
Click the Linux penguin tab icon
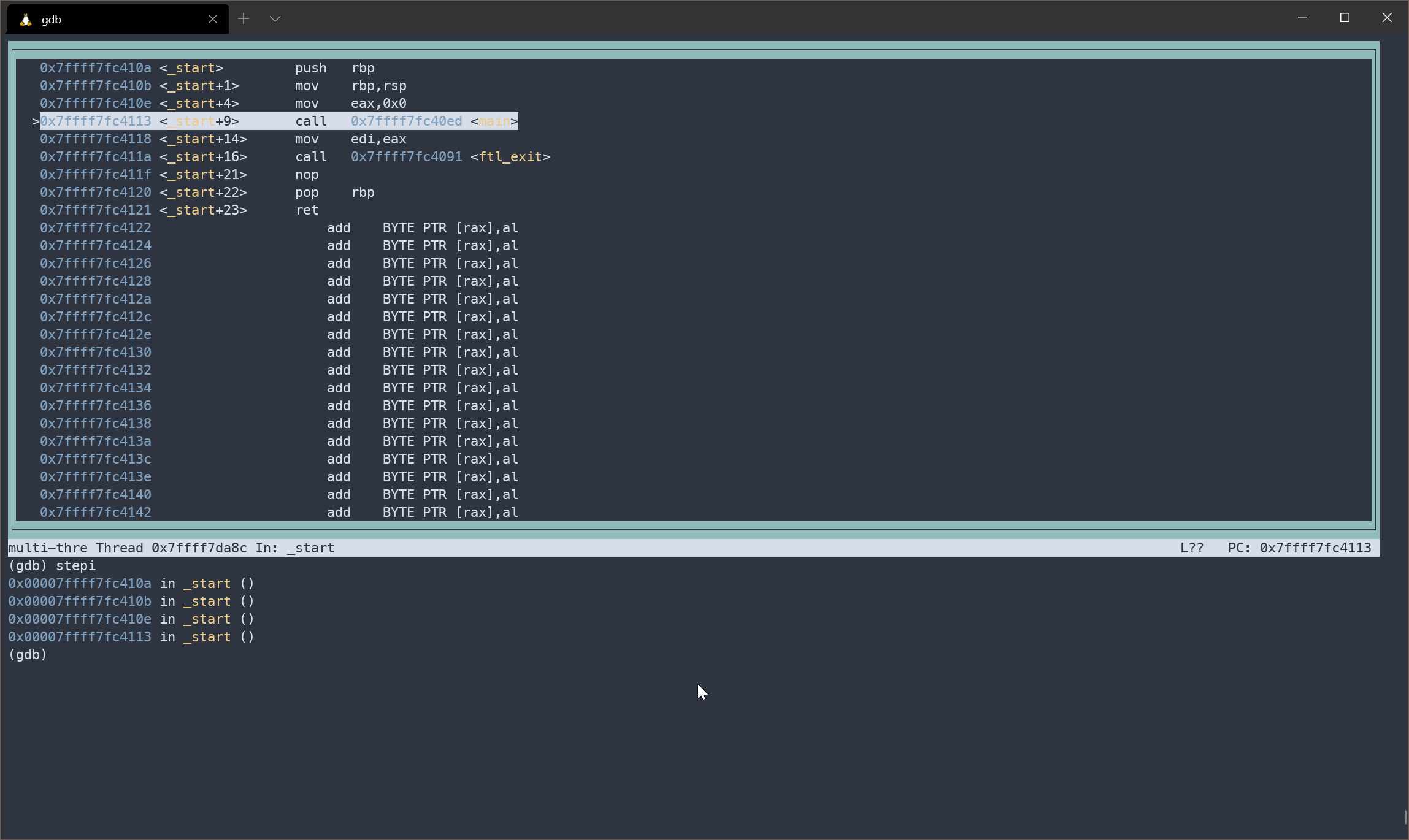click(x=25, y=20)
